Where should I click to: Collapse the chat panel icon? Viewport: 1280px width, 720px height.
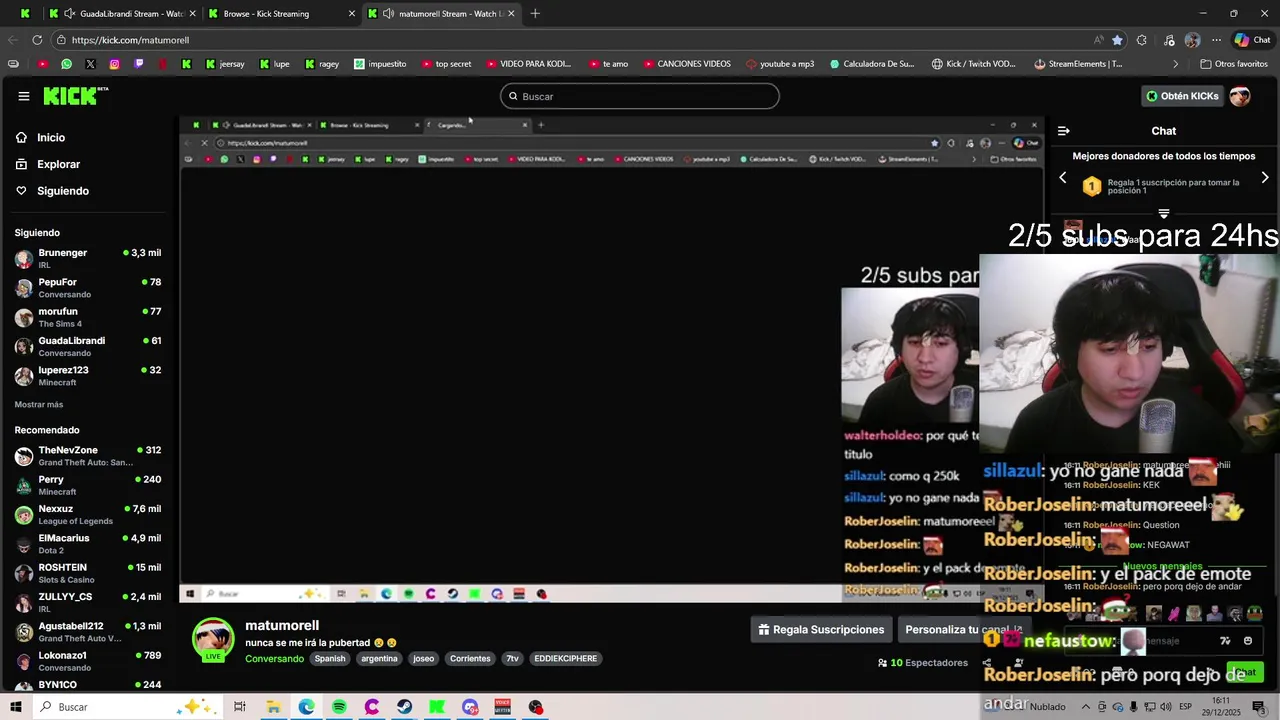pos(1063,131)
